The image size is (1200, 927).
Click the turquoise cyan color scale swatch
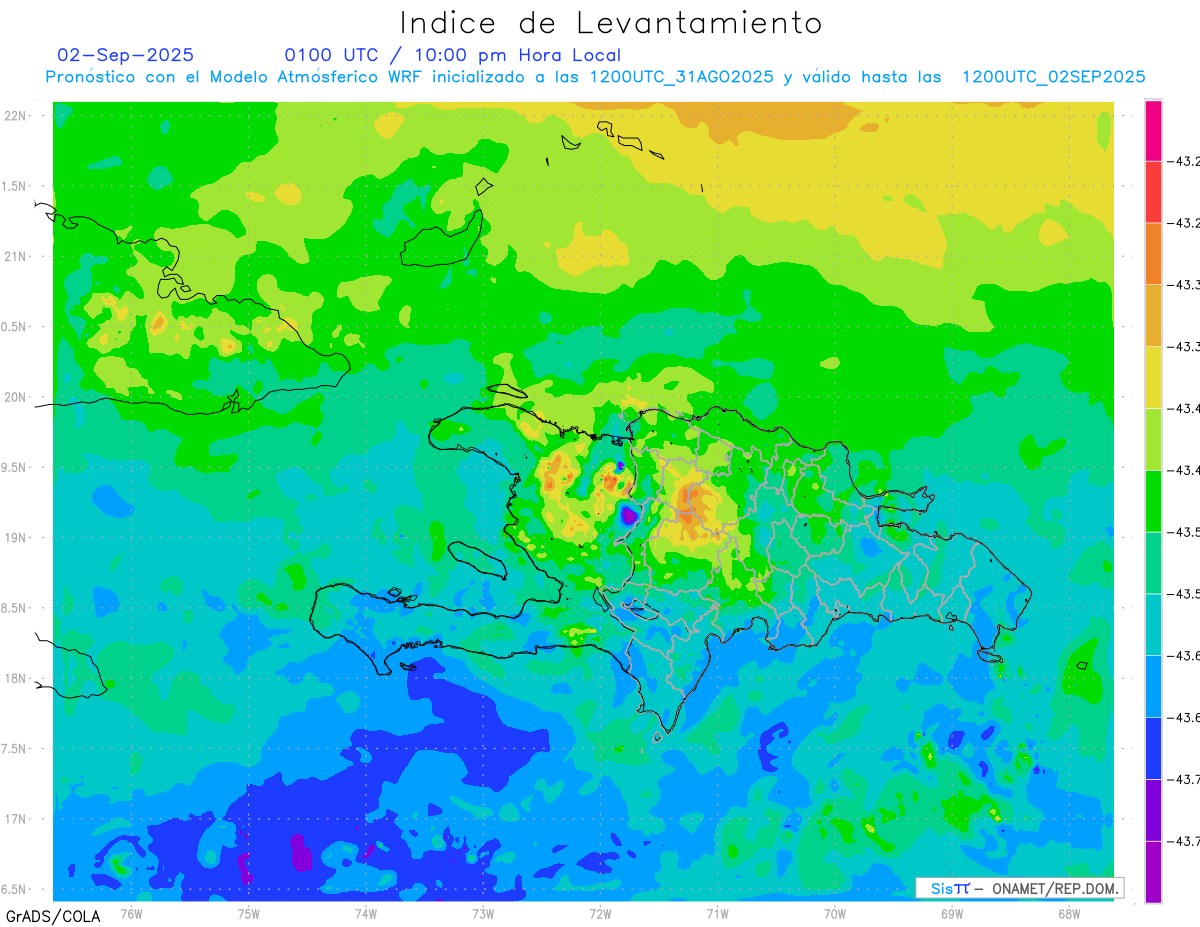[1153, 625]
